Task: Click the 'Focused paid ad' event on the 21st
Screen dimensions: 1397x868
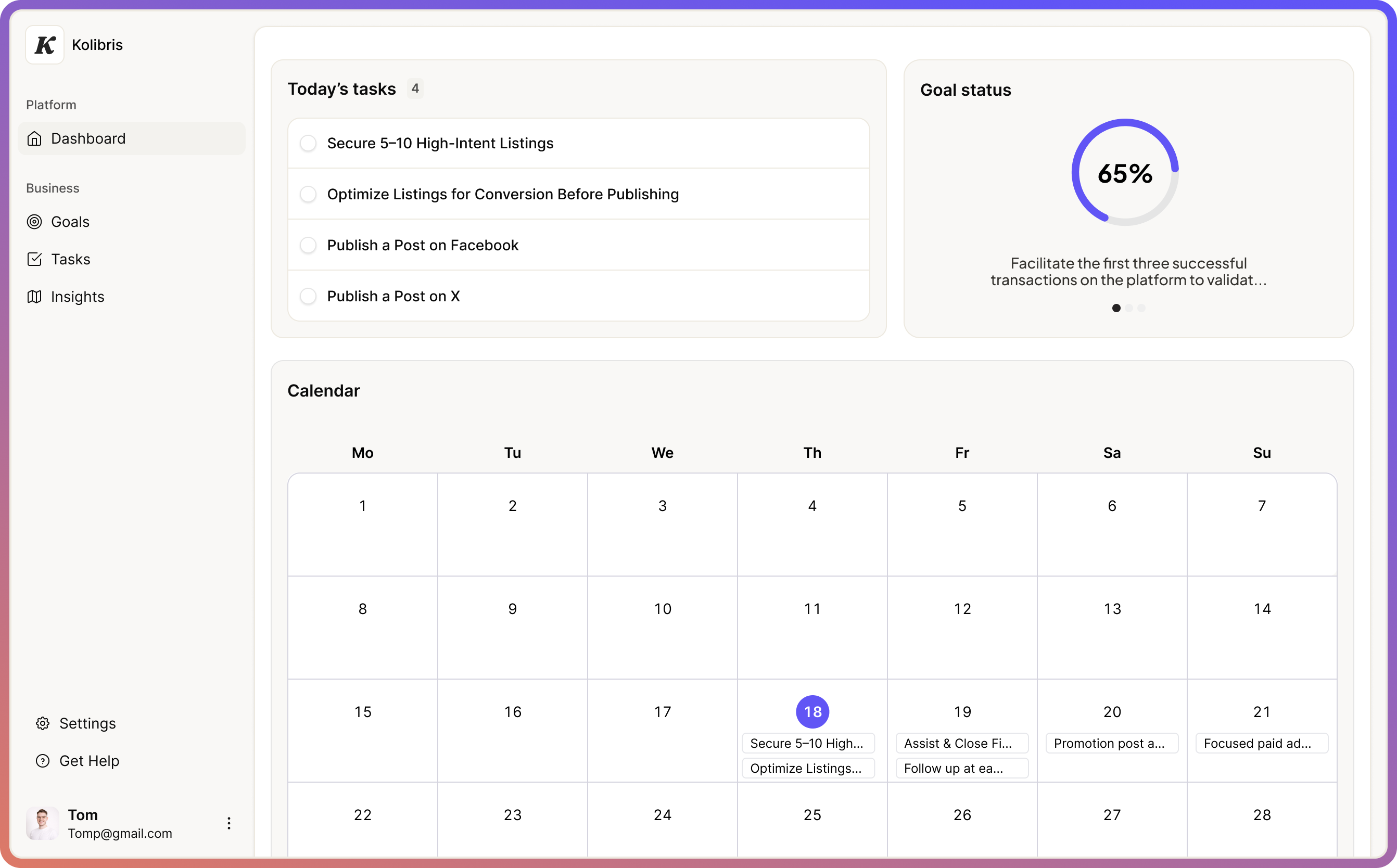Action: pos(1262,743)
